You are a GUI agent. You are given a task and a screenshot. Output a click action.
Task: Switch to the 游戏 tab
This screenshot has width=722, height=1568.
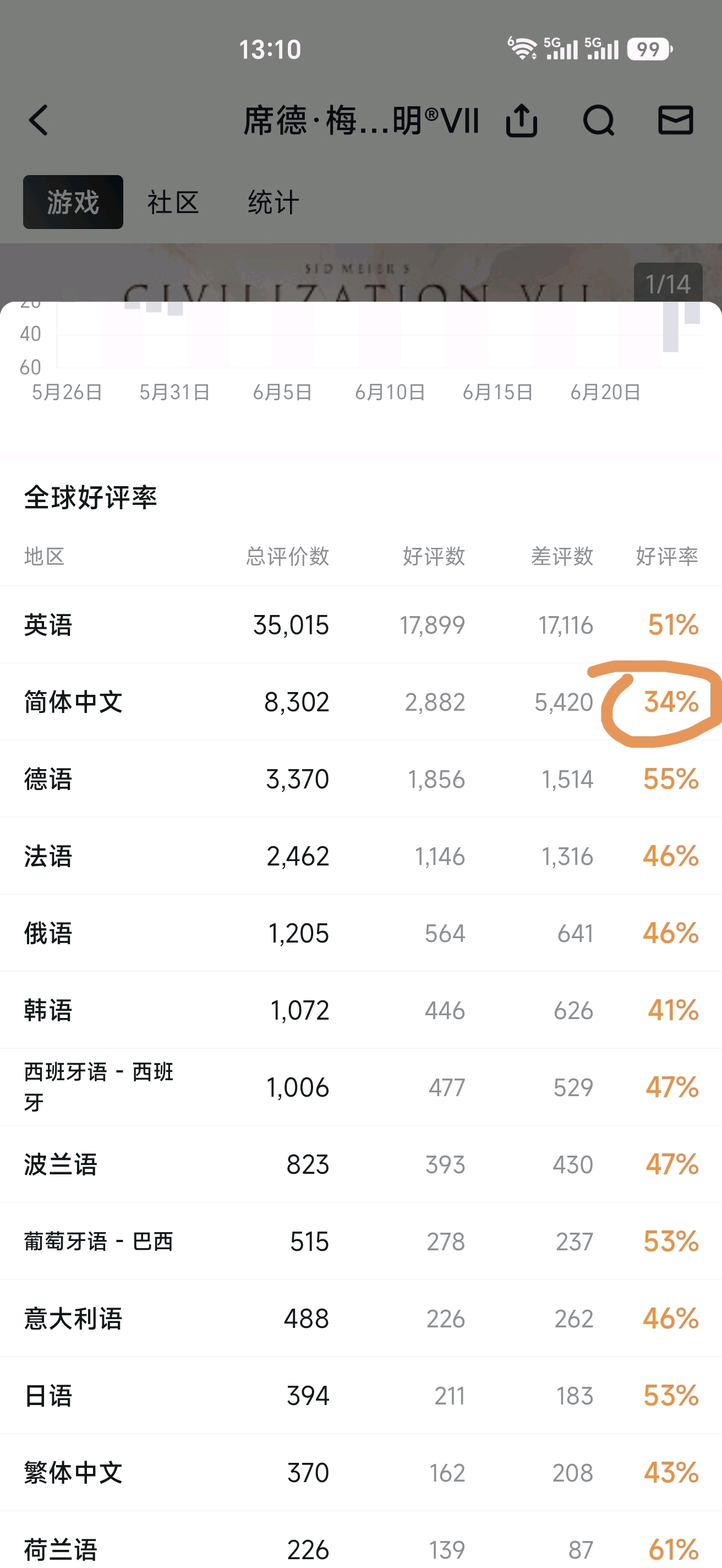point(73,202)
